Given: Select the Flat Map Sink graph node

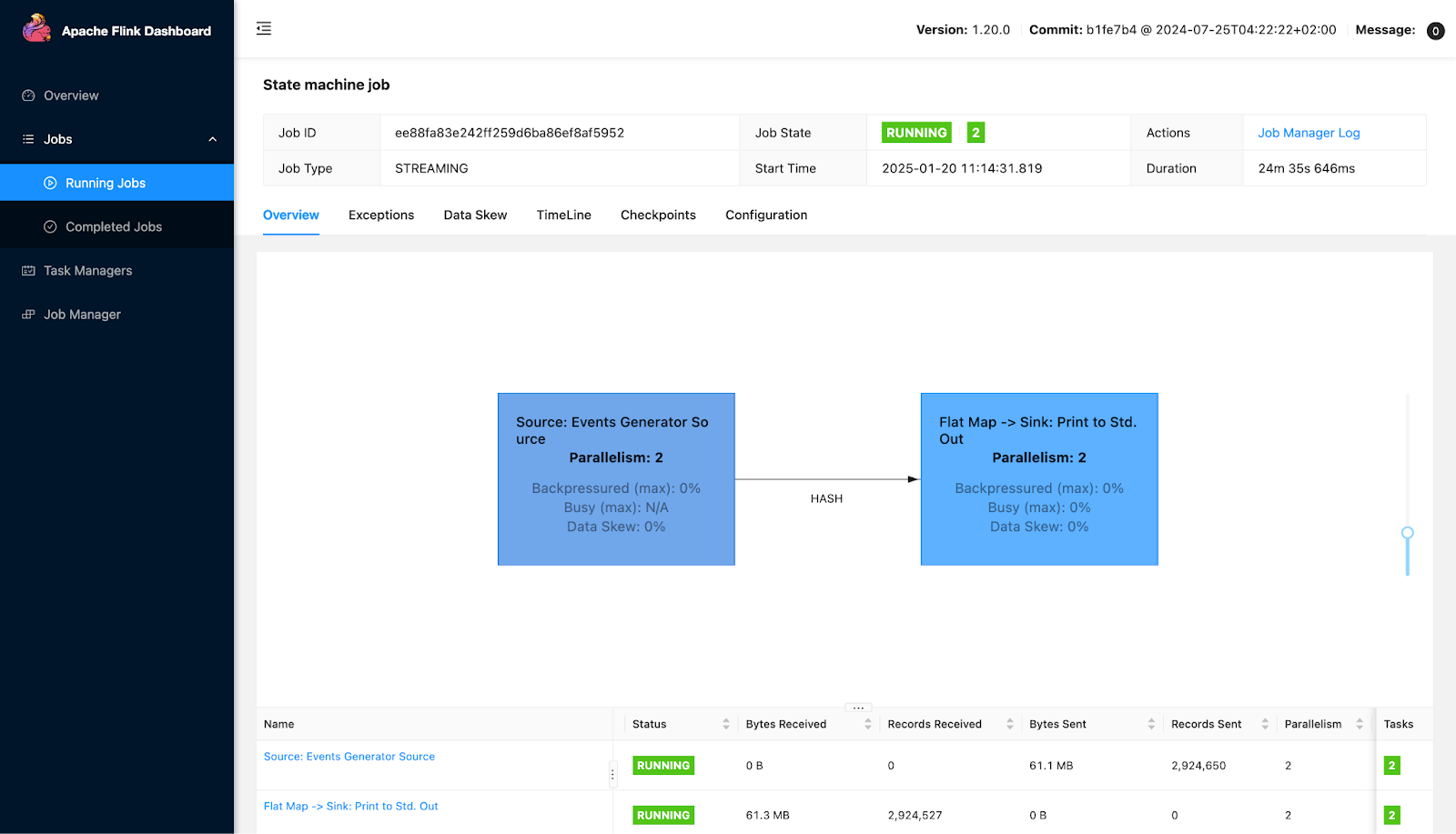Looking at the screenshot, I should coord(1038,479).
